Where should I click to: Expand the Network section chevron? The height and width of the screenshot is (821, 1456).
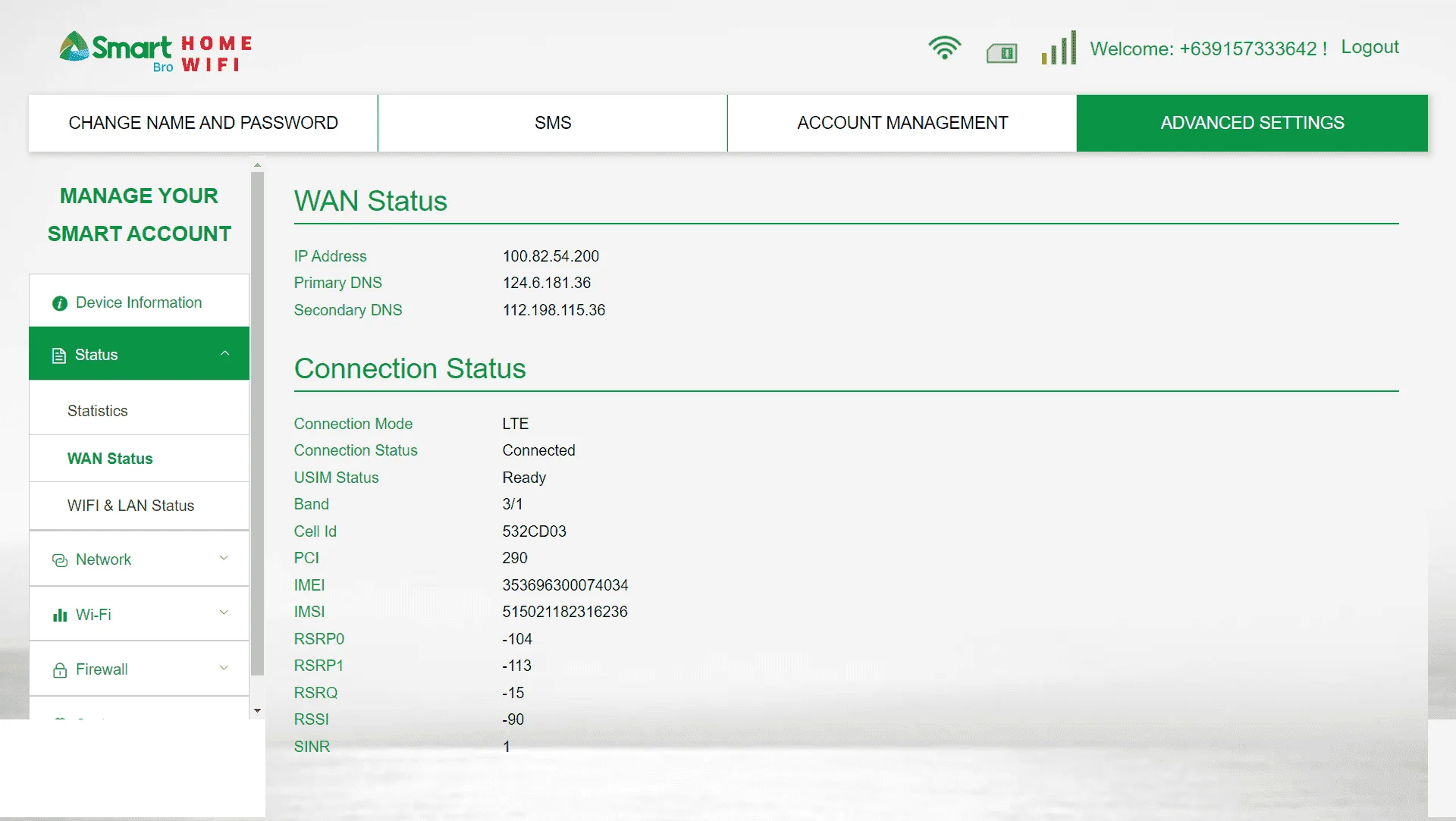224,558
